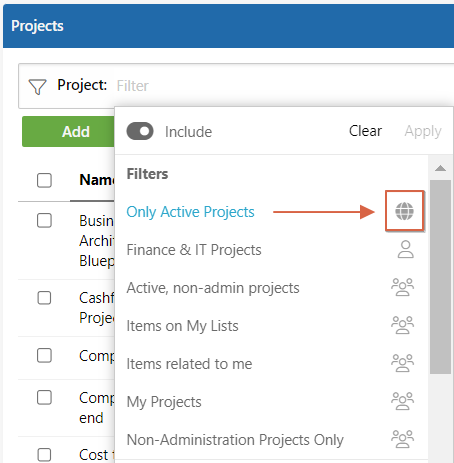The image size is (454, 463).
Task: Click the funnel filter icon
Action: 37,87
